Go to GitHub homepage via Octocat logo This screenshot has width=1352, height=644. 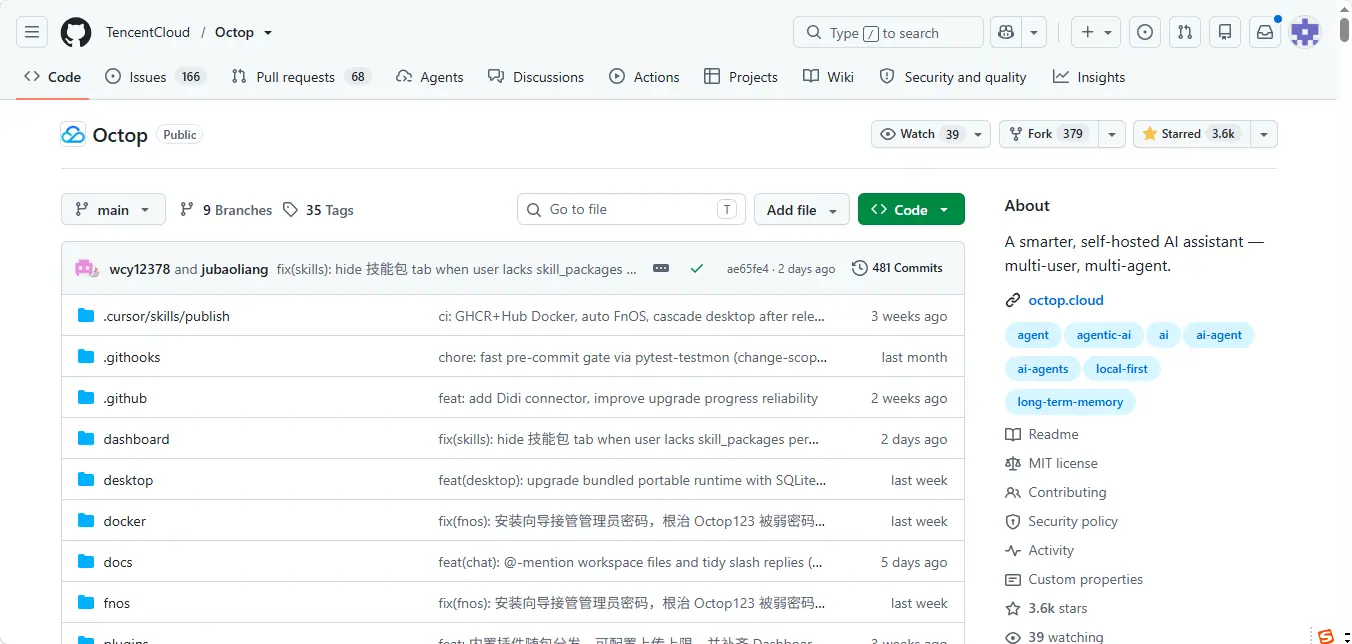pos(76,32)
